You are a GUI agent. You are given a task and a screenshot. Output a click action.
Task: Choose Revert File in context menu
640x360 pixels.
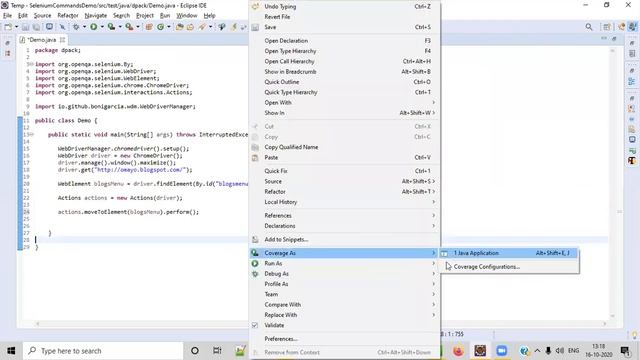(x=345, y=17)
